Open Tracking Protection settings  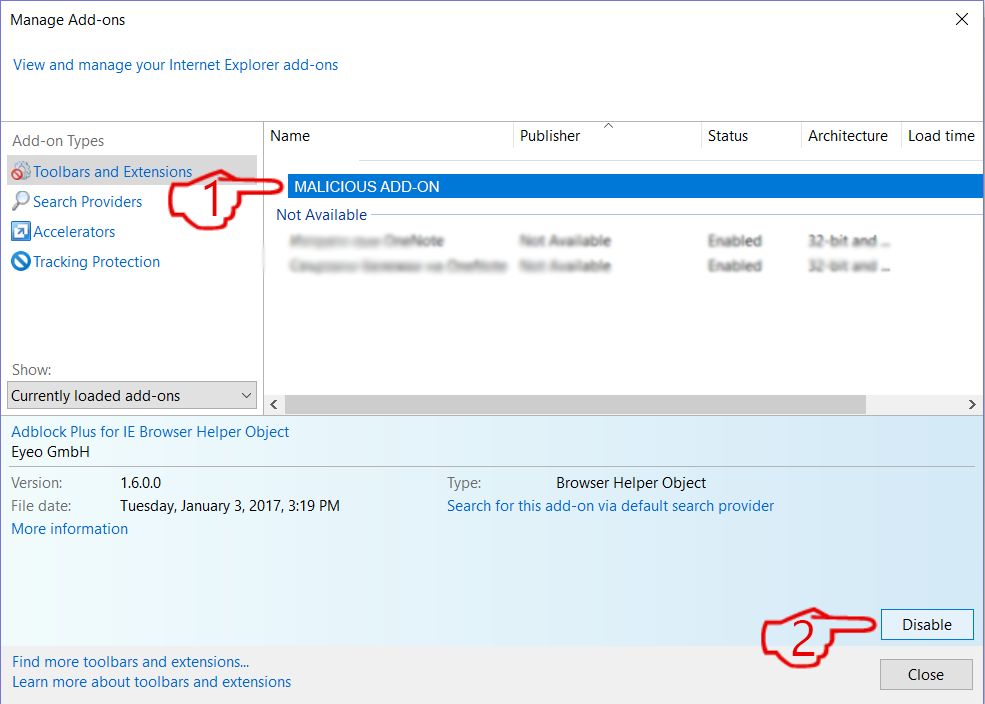[x=95, y=261]
